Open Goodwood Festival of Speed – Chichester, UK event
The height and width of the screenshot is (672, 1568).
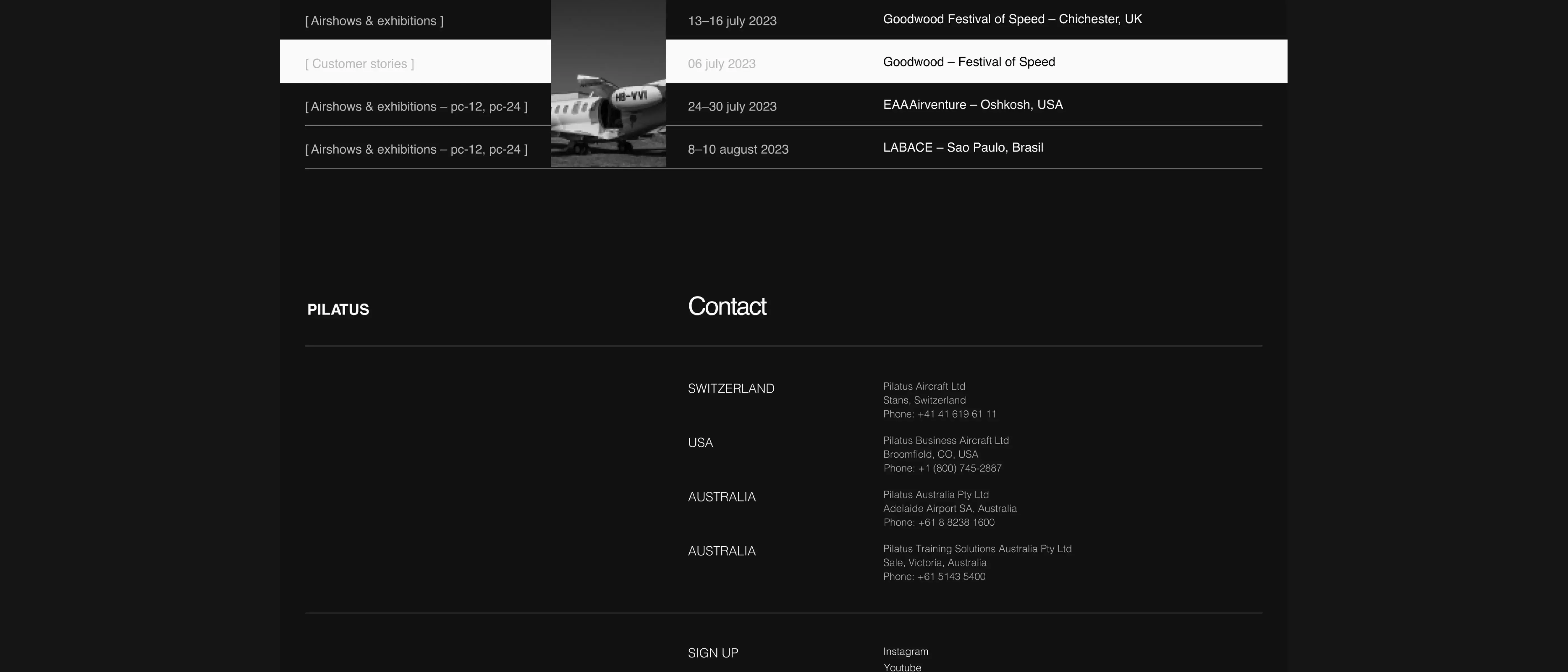1012,20
